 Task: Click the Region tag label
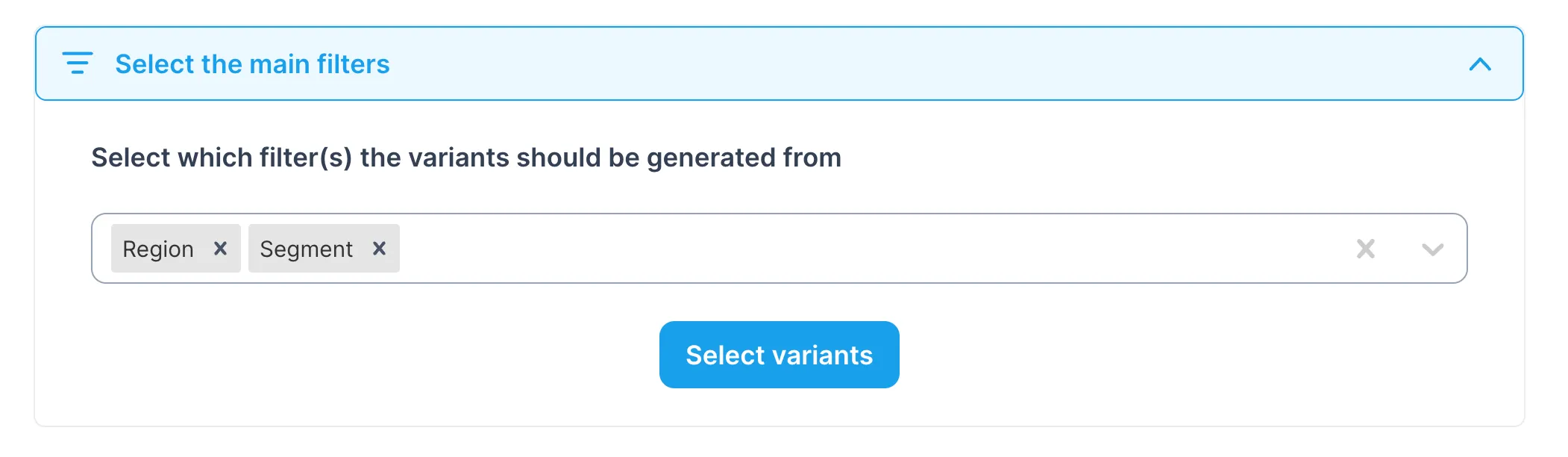[x=158, y=249]
